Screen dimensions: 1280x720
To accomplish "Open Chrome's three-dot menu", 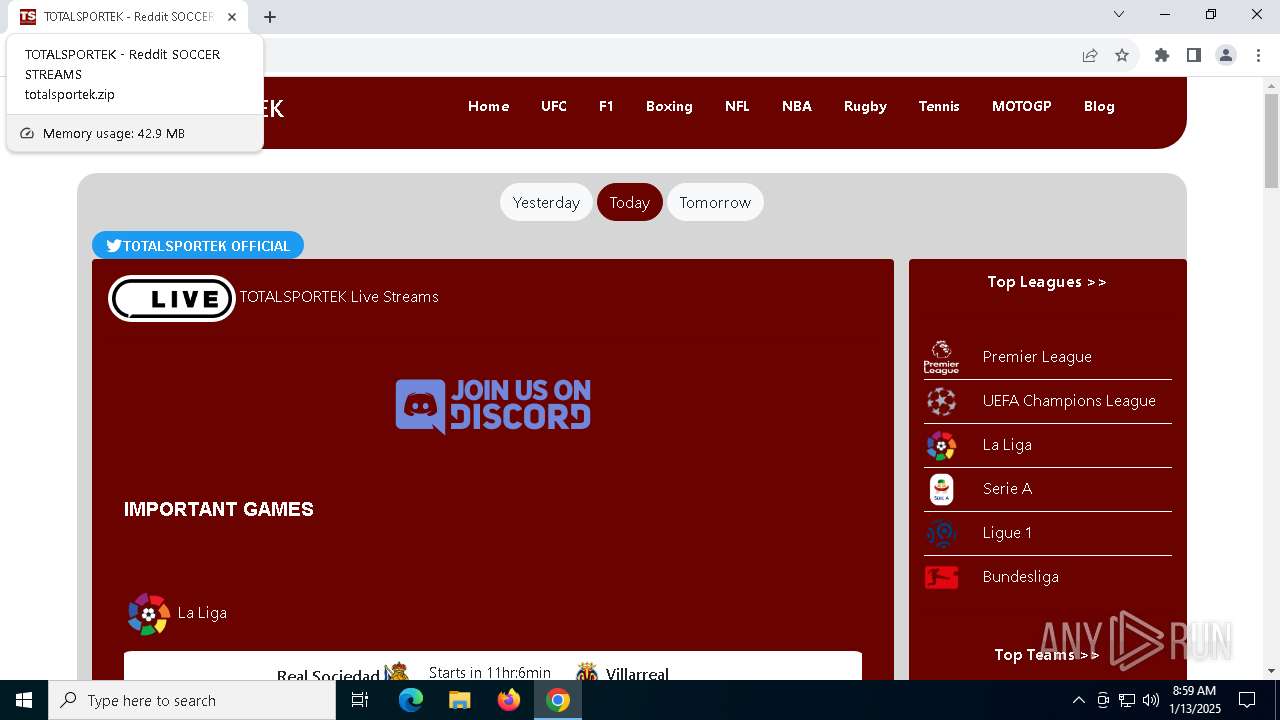I will 1258,55.
